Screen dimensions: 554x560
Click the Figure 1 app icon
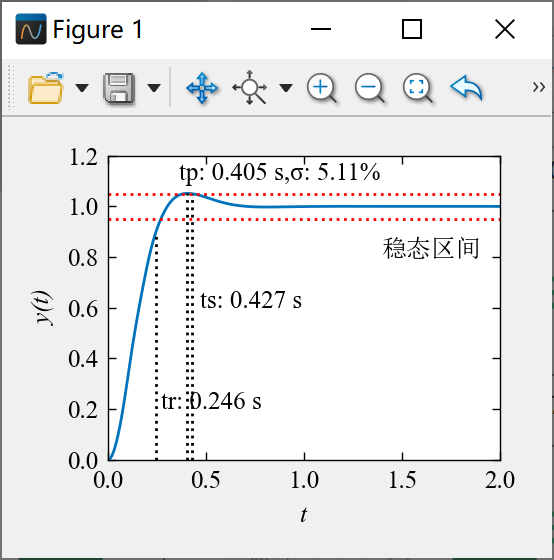[x=31, y=29]
